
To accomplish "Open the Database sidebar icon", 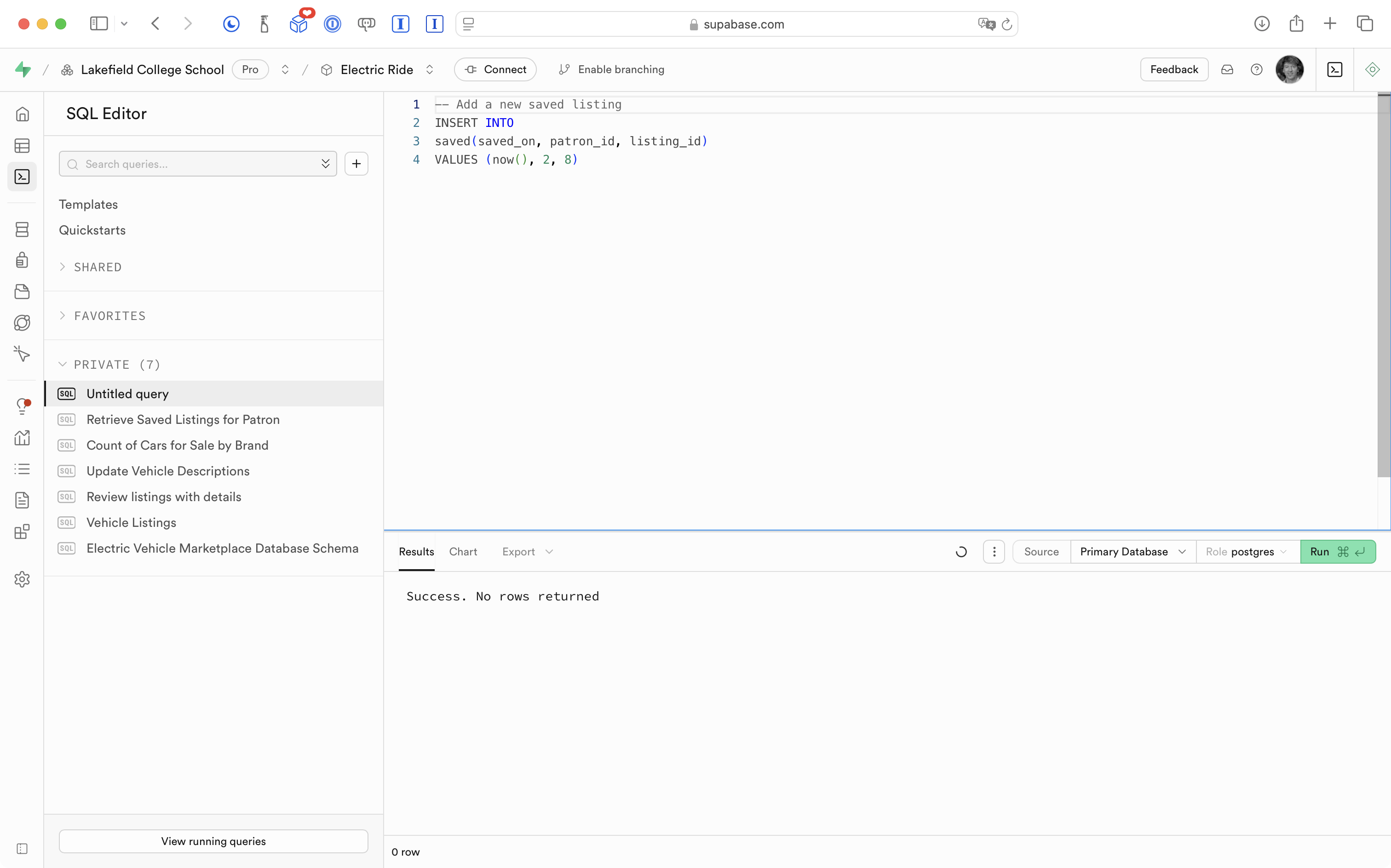I will pyautogui.click(x=22, y=229).
